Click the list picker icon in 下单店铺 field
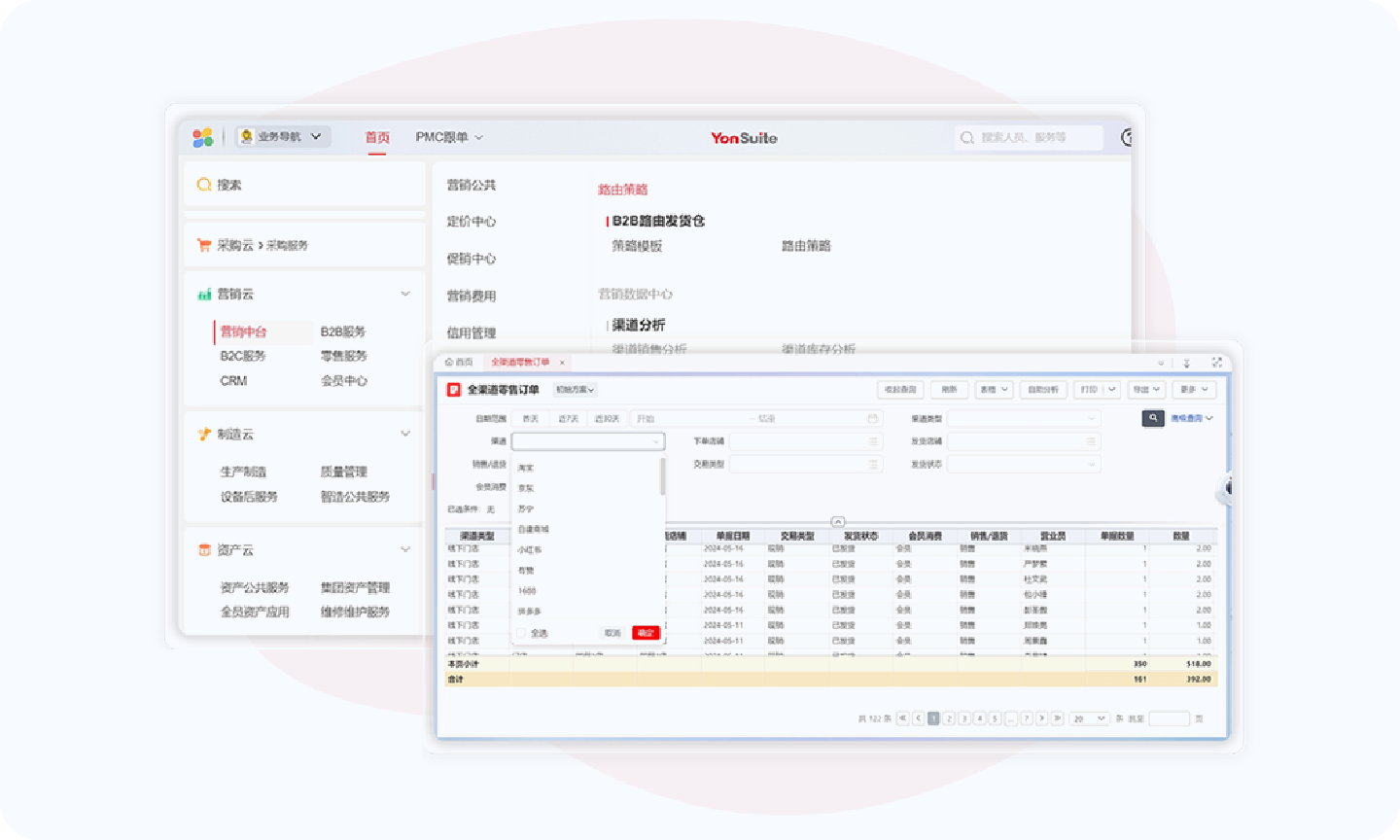The width and height of the screenshot is (1400, 840). (x=872, y=441)
